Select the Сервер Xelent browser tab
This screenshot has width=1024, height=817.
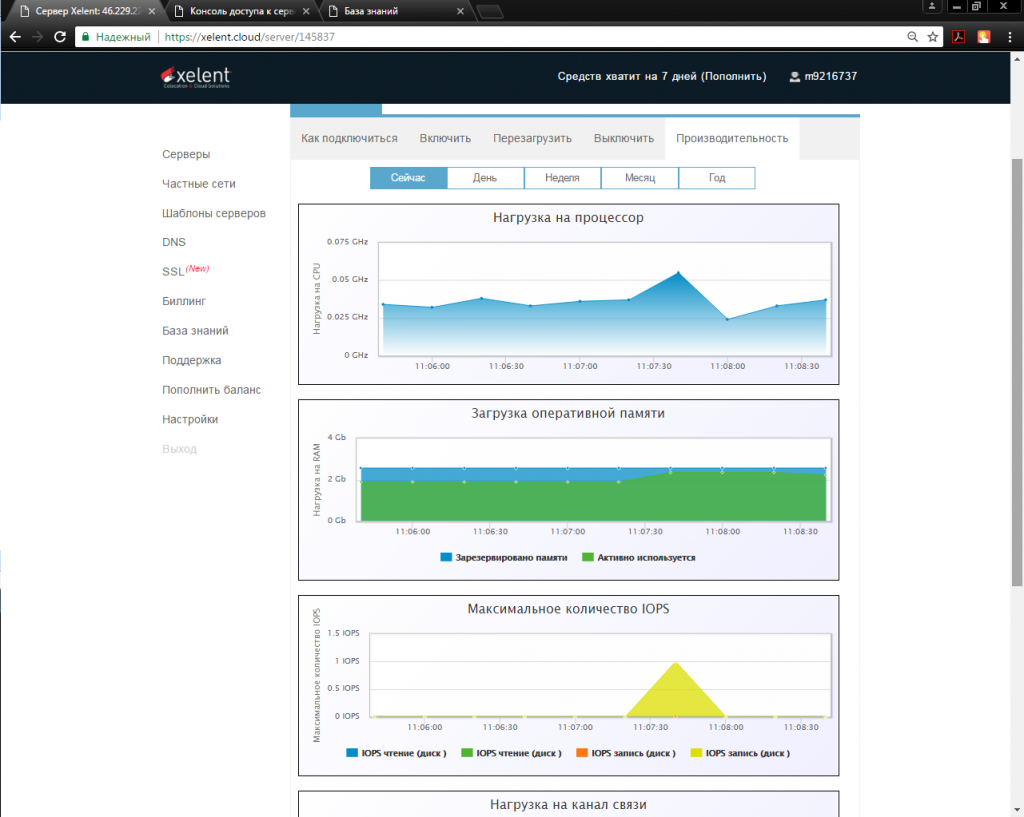point(88,11)
